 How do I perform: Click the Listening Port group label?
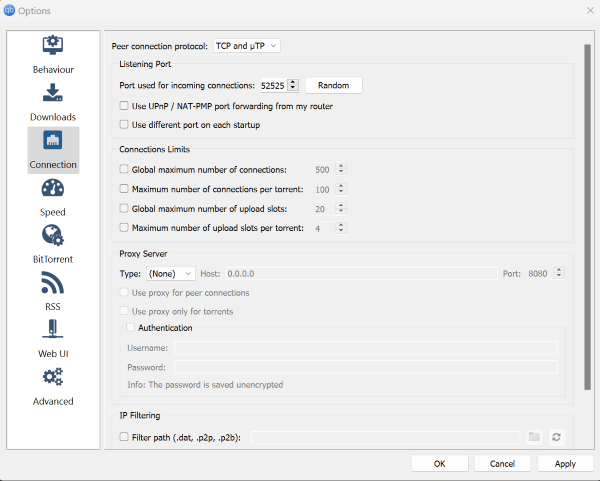[x=145, y=64]
